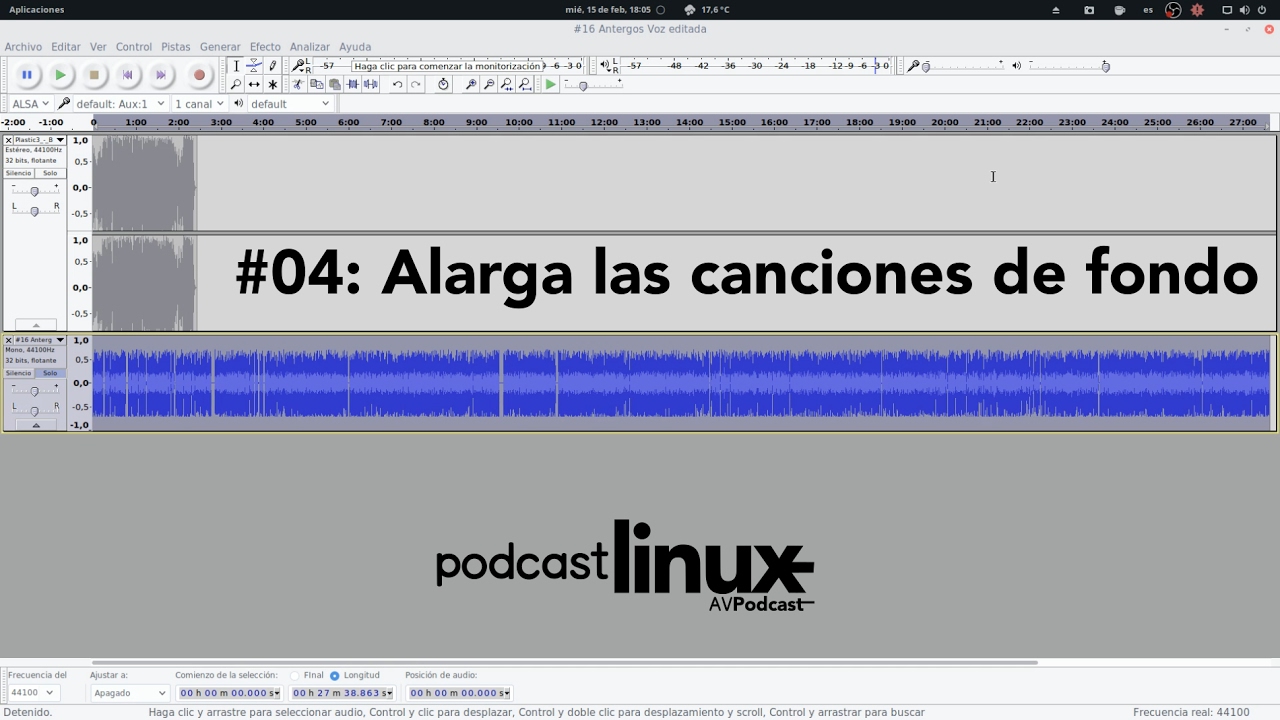
Task: Click the Trim audio icon
Action: [352, 85]
